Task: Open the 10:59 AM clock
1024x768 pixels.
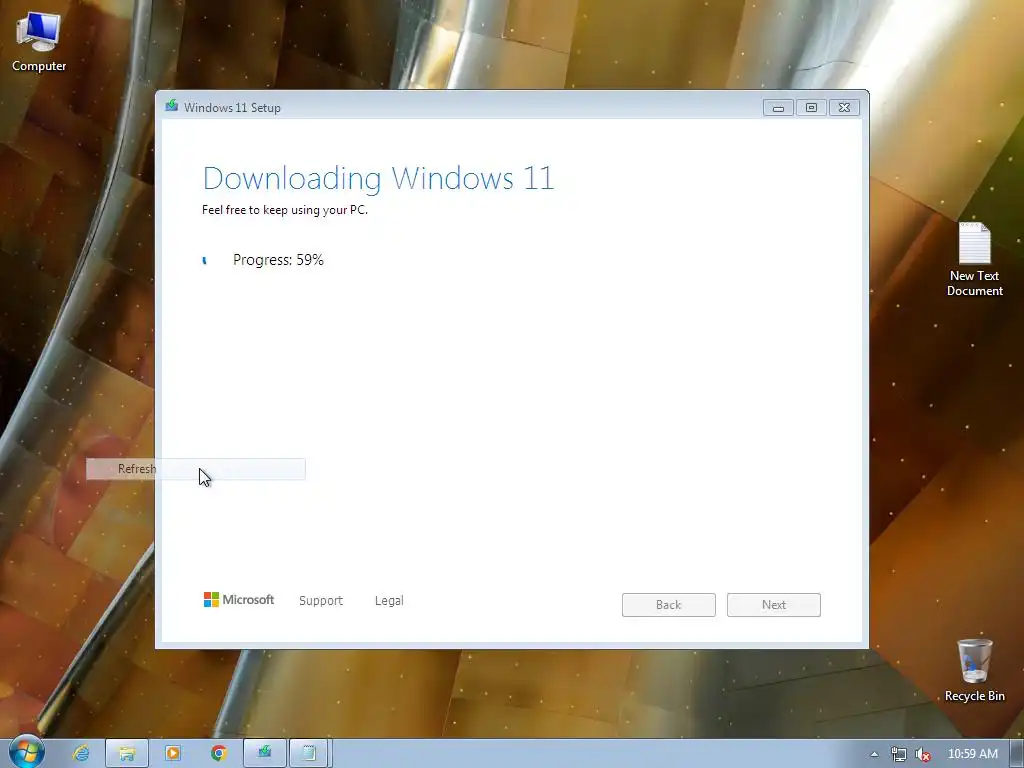Action: point(972,754)
